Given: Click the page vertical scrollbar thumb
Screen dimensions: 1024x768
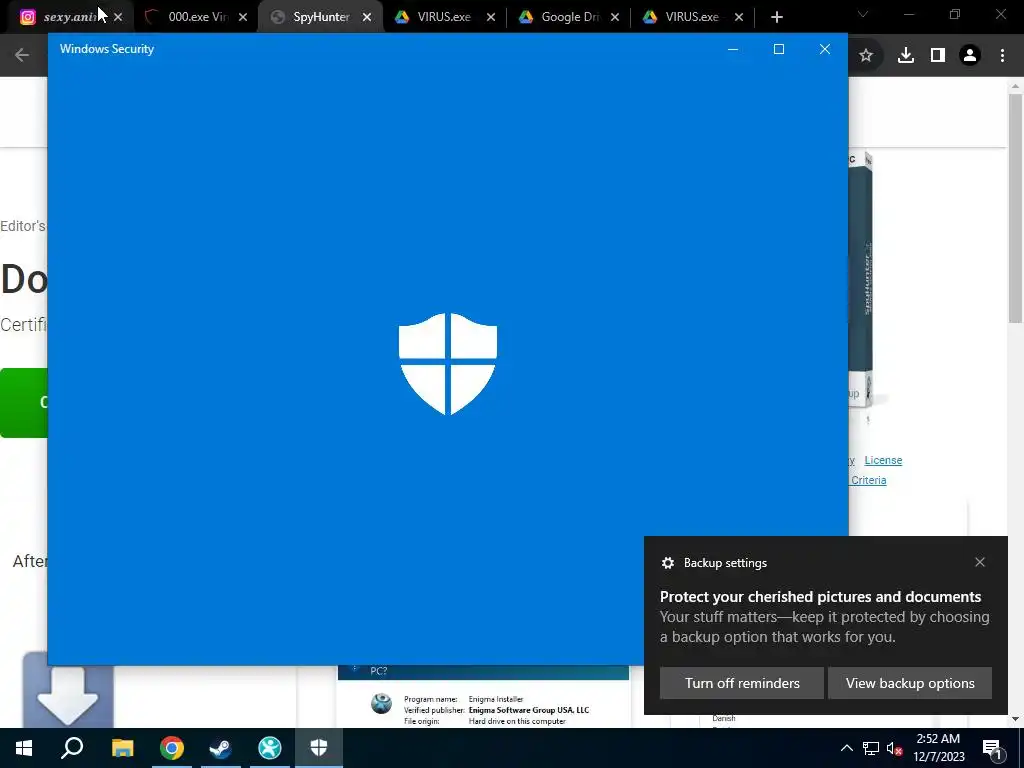Looking at the screenshot, I should (x=1015, y=208).
